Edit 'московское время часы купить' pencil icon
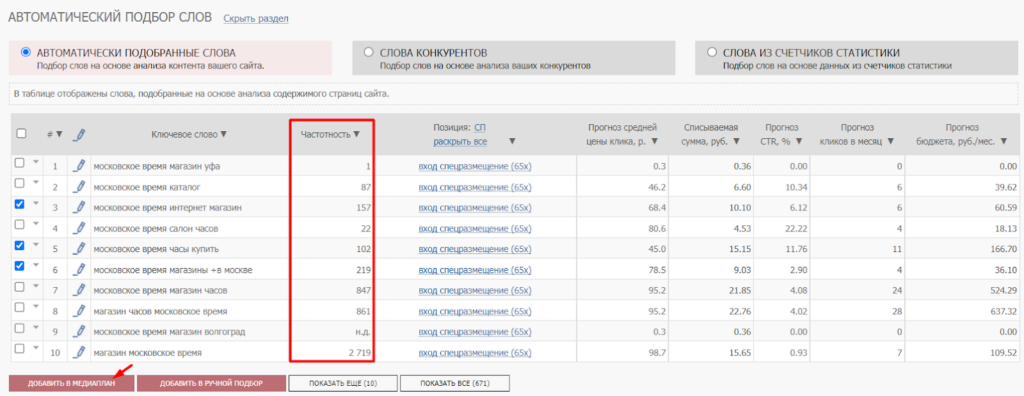 tap(79, 249)
